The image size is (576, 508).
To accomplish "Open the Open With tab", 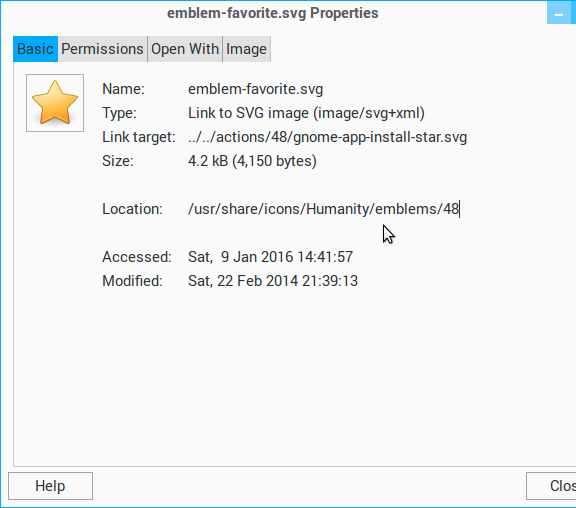I will (x=185, y=49).
